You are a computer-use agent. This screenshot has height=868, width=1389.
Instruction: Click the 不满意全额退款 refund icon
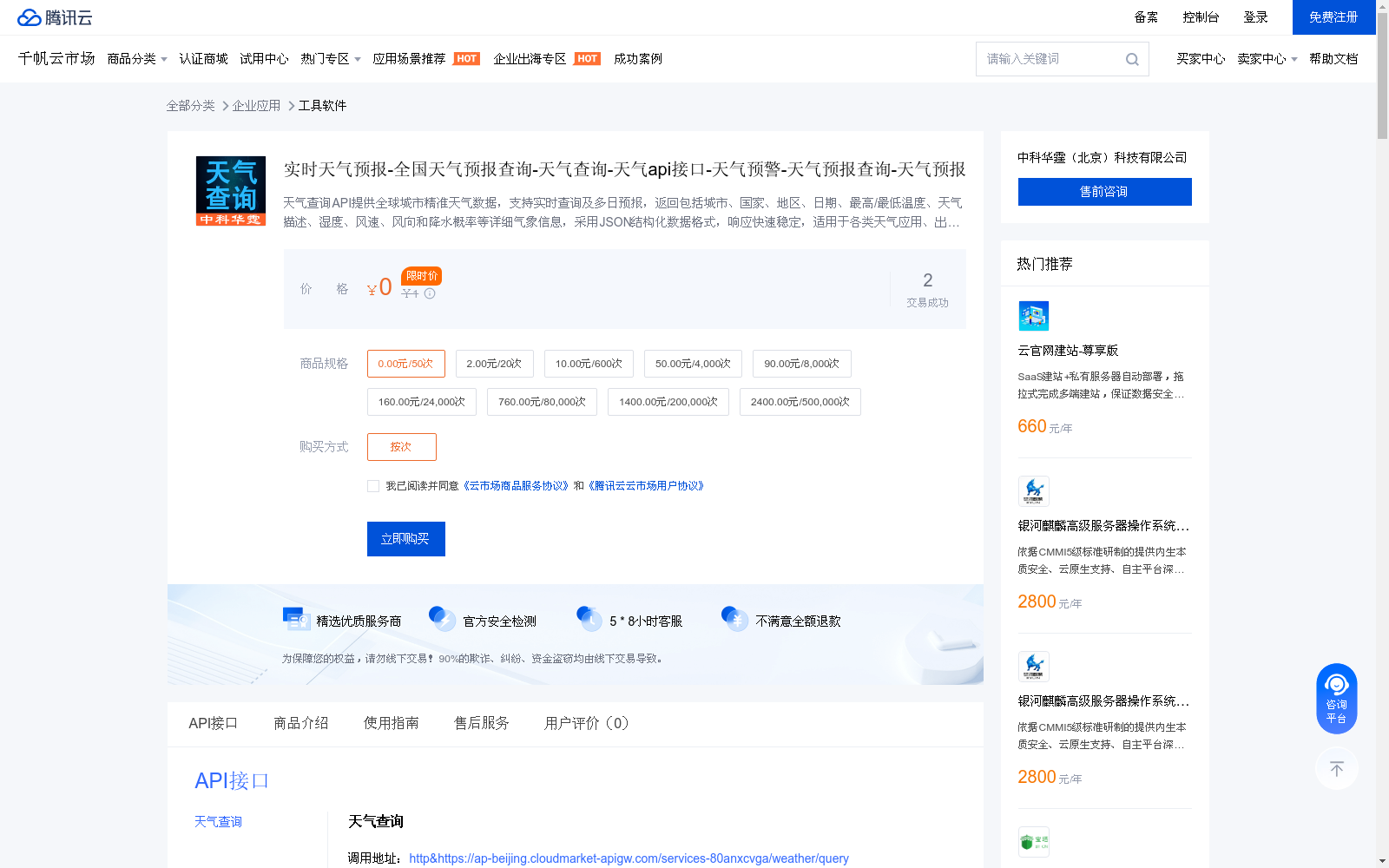735,619
